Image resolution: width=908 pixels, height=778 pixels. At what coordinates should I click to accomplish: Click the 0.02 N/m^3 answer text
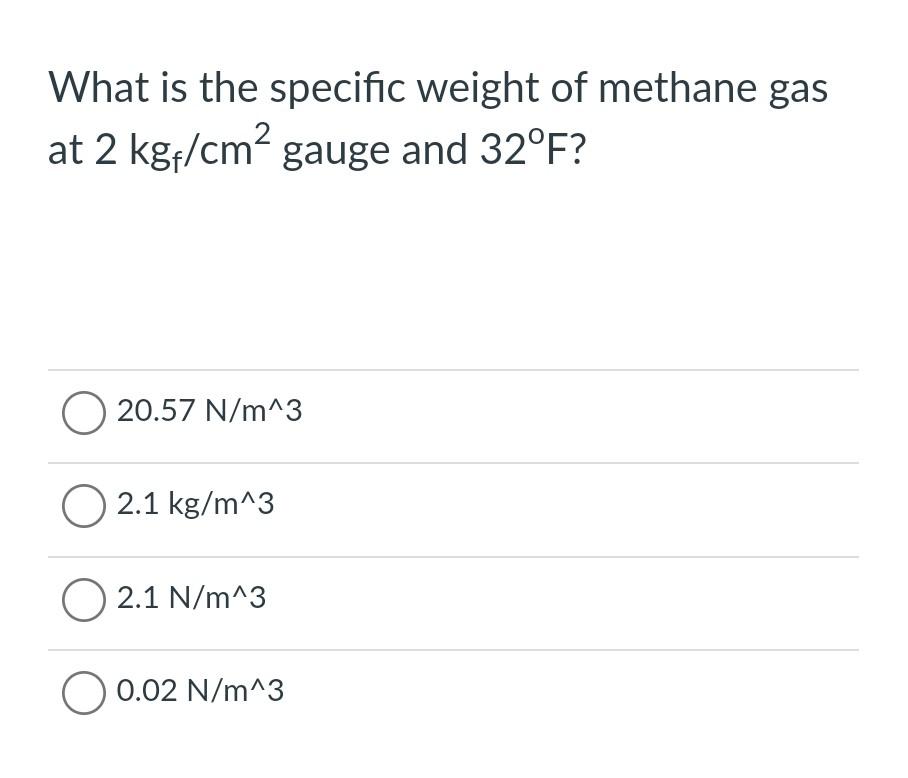point(200,690)
